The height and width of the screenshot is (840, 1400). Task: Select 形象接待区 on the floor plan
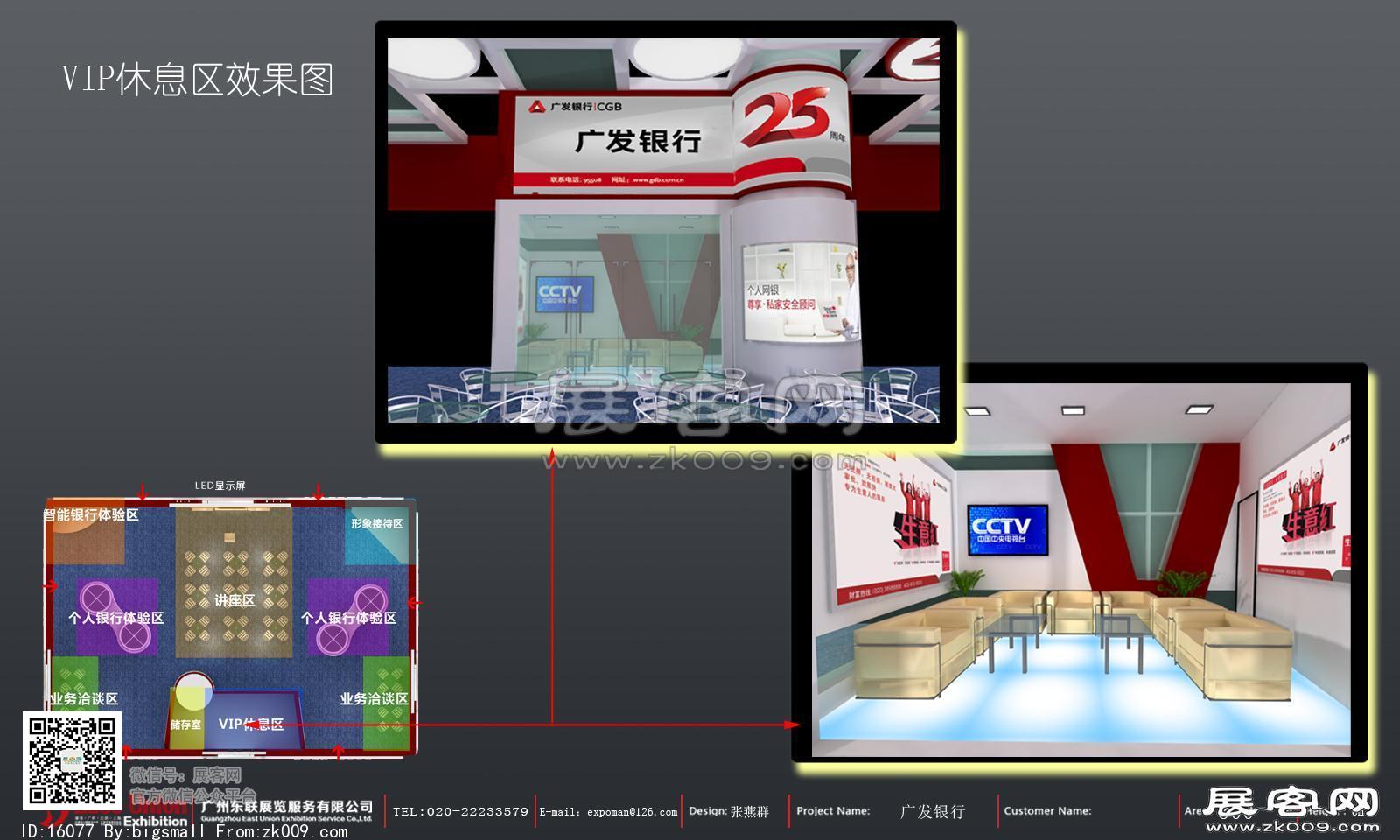tap(376, 523)
